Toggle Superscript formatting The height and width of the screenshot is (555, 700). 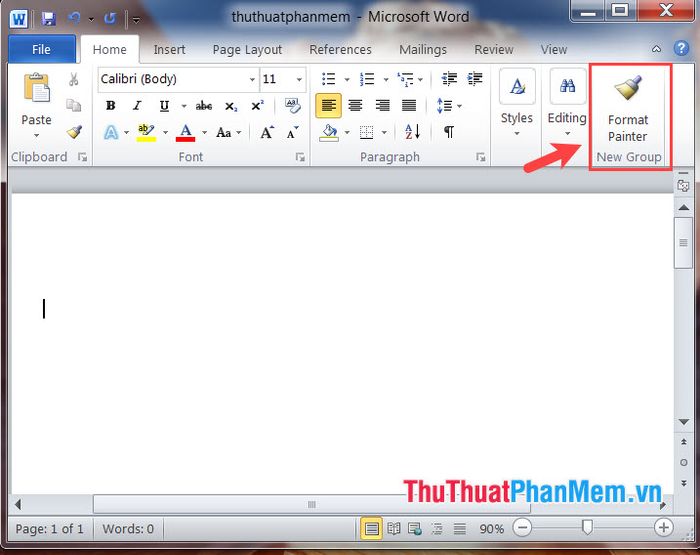tap(258, 106)
